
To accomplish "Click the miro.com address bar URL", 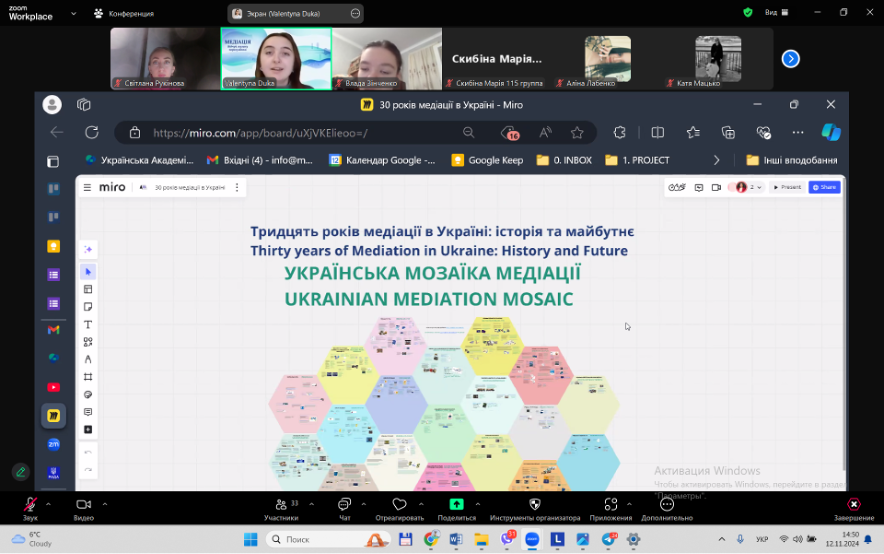I will tap(260, 133).
